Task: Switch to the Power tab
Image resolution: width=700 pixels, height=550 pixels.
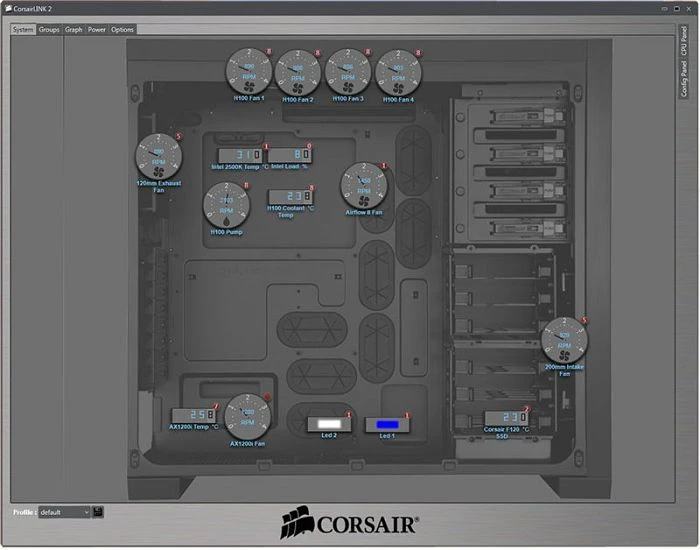Action: pyautogui.click(x=96, y=29)
